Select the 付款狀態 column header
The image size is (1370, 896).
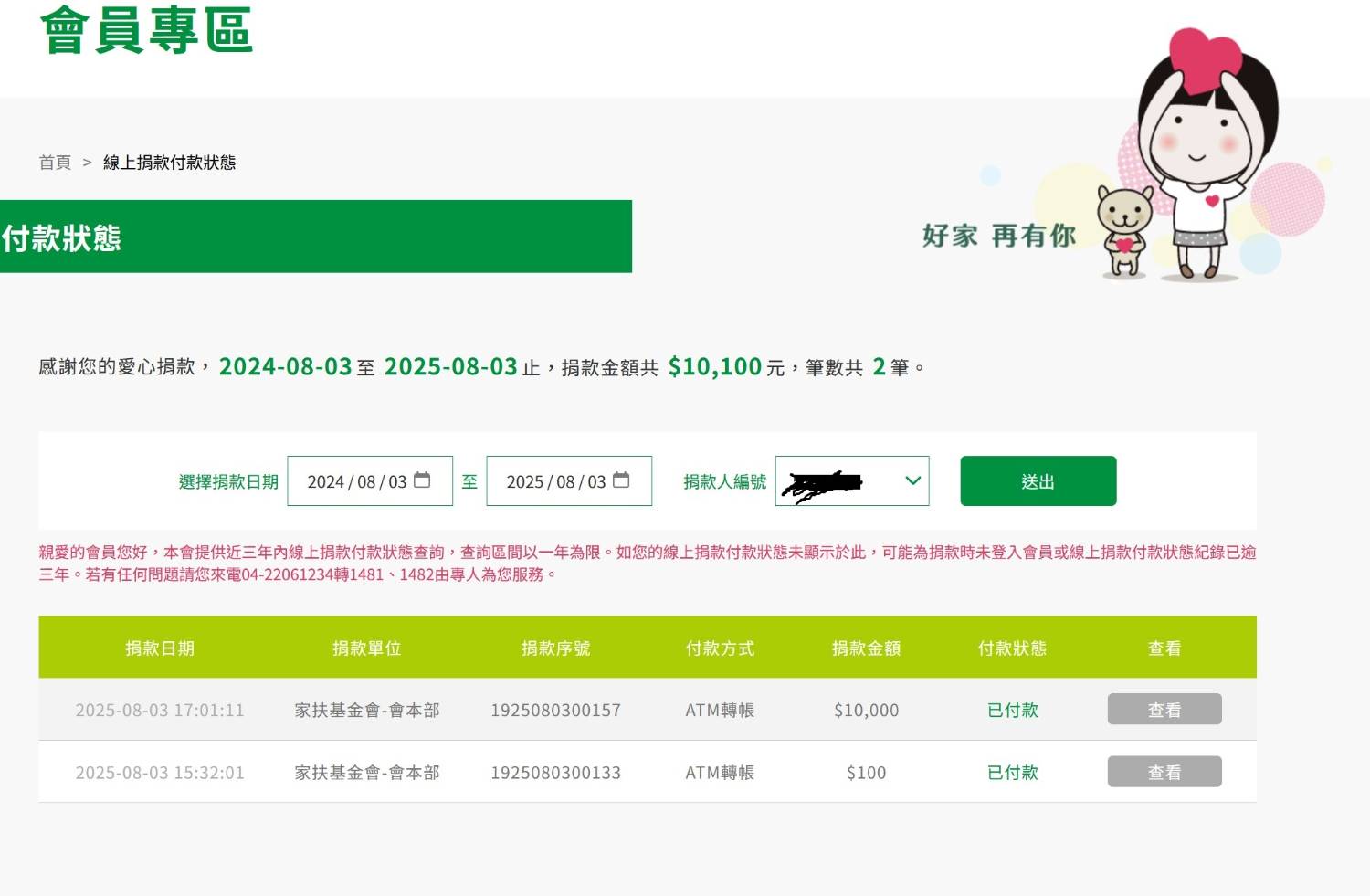pos(1012,648)
